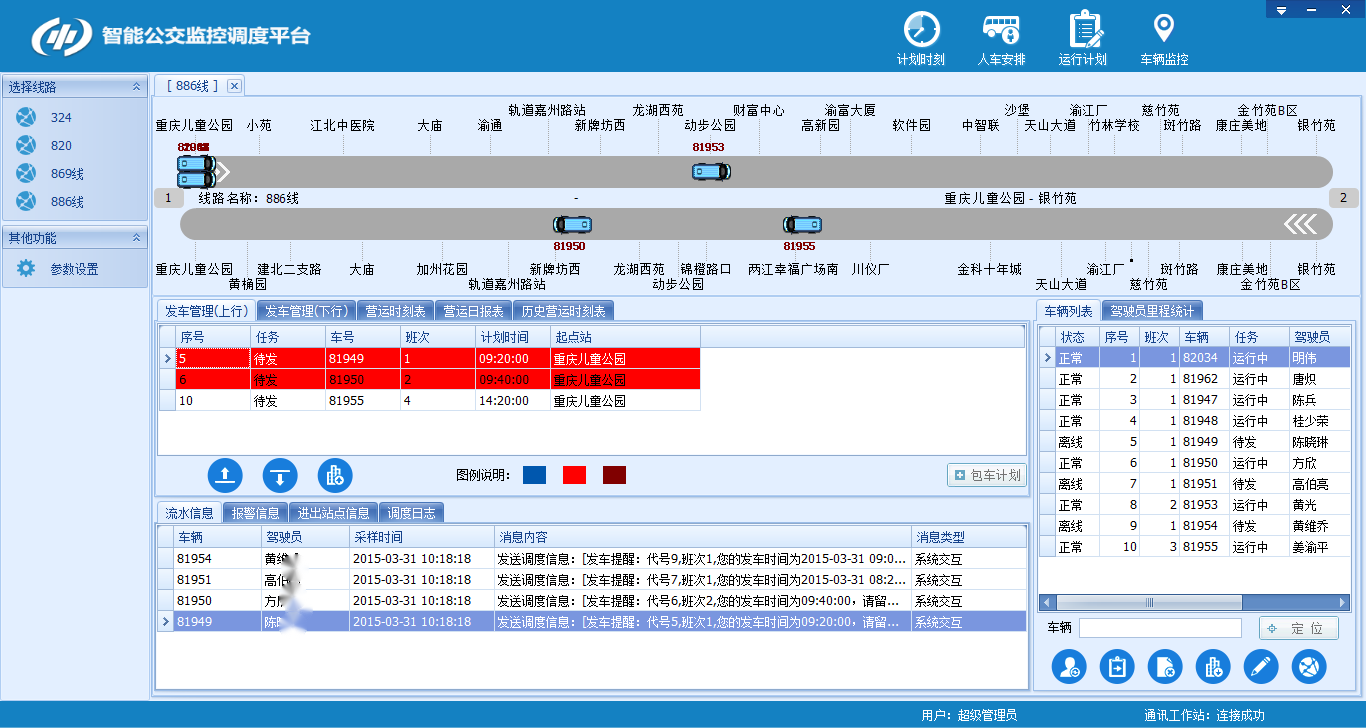Switch to the 报警信息 tab
1366x728 pixels.
(255, 513)
